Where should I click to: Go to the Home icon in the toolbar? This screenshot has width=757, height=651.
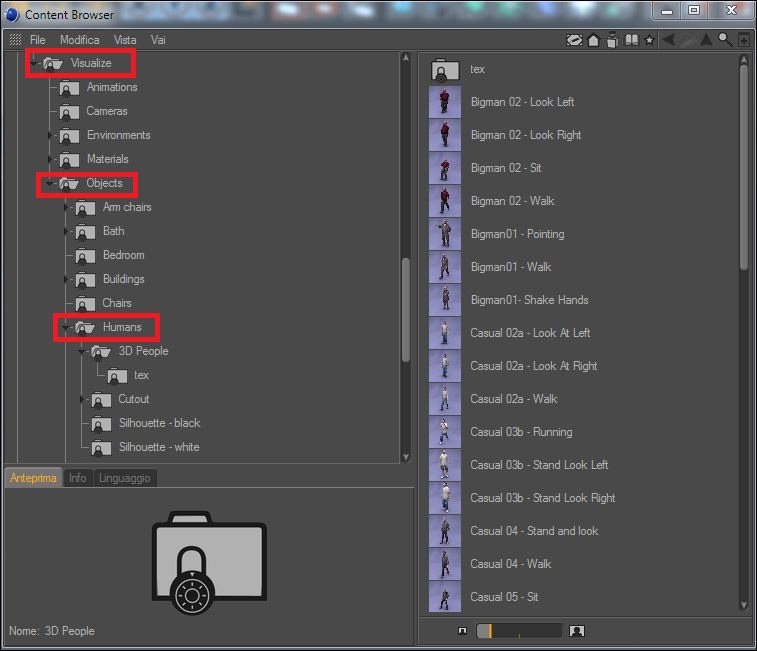click(593, 40)
